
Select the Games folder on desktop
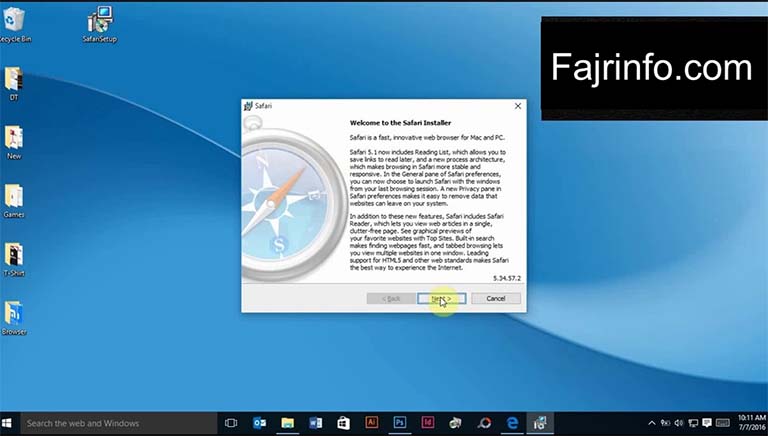coord(14,201)
